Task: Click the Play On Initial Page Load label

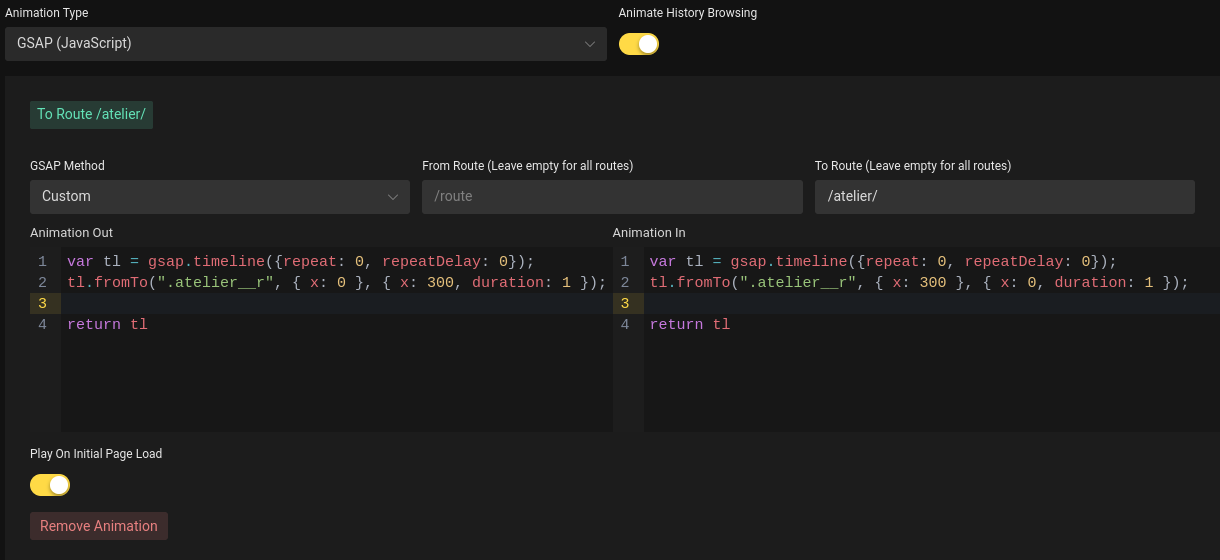Action: [x=96, y=454]
